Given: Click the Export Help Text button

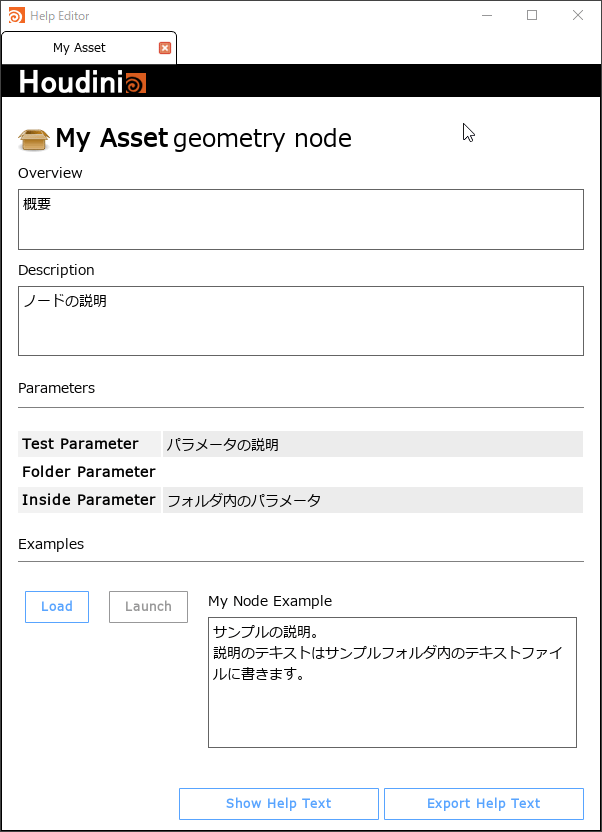Looking at the screenshot, I should tap(483, 804).
